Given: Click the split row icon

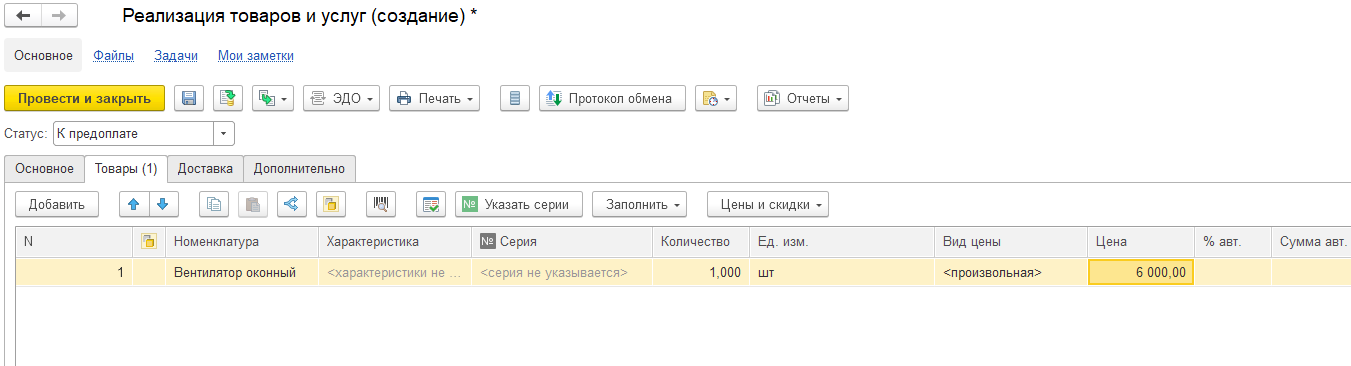Looking at the screenshot, I should [292, 204].
